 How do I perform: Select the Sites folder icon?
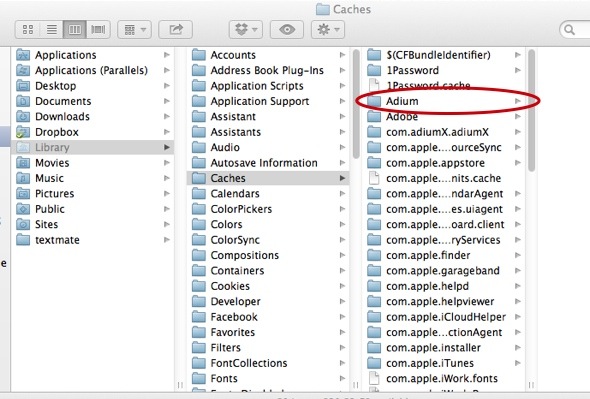coord(23,225)
